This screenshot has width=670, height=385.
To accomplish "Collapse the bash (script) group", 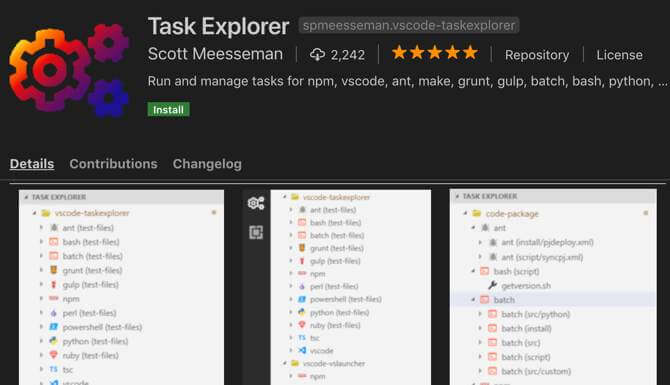I will (x=473, y=271).
